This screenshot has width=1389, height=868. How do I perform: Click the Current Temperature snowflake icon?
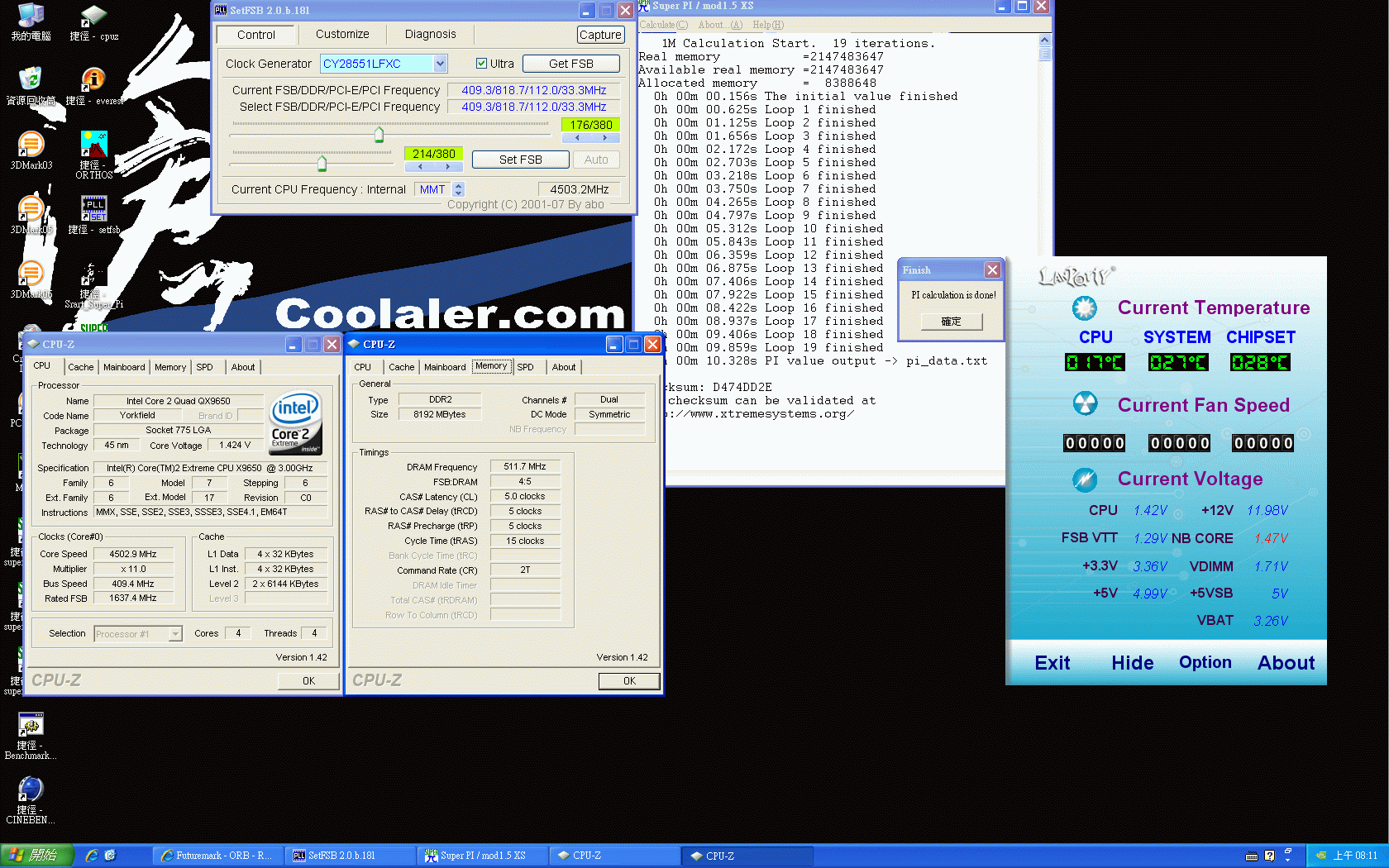click(x=1085, y=308)
